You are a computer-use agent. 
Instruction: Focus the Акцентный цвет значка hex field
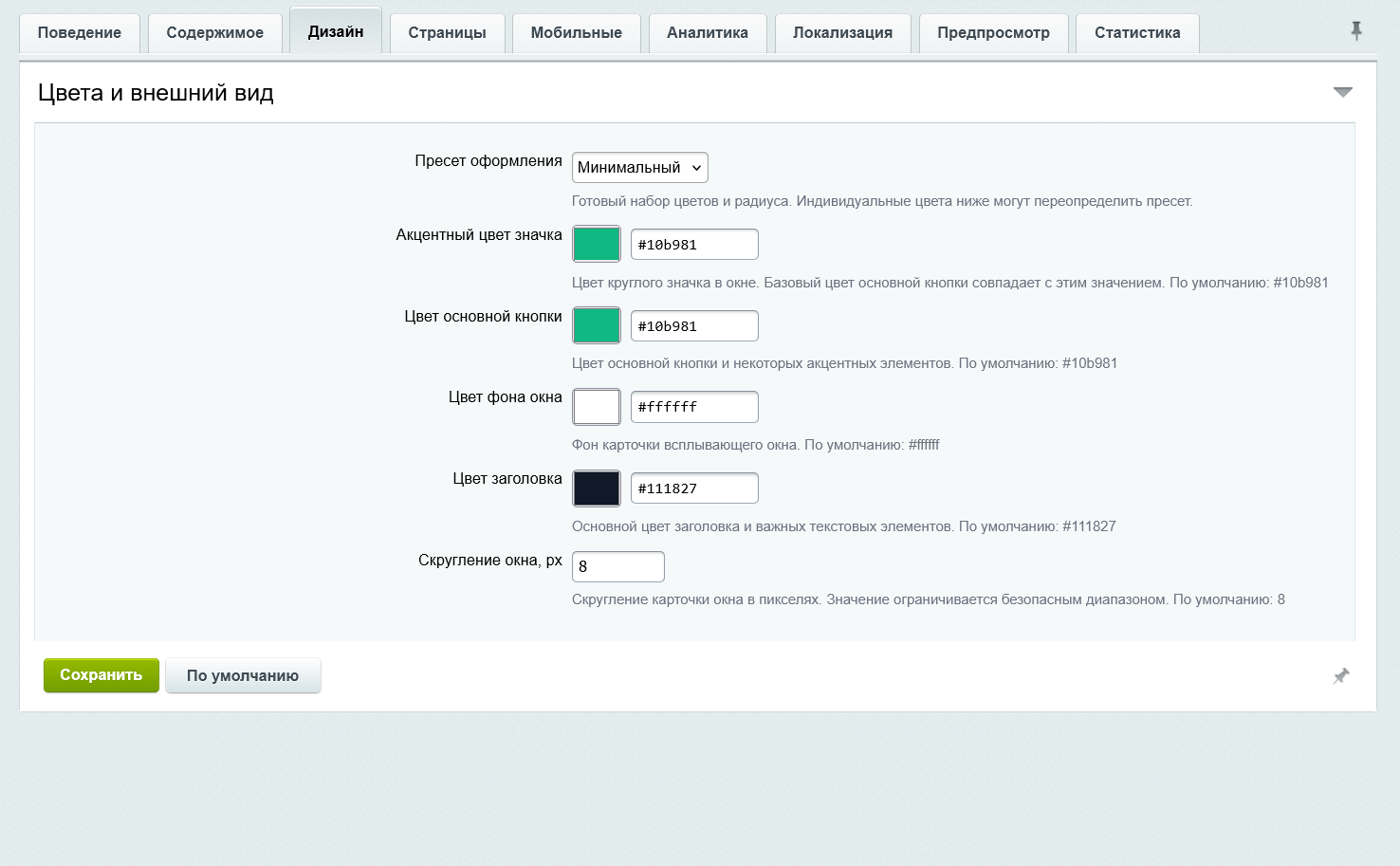(694, 244)
